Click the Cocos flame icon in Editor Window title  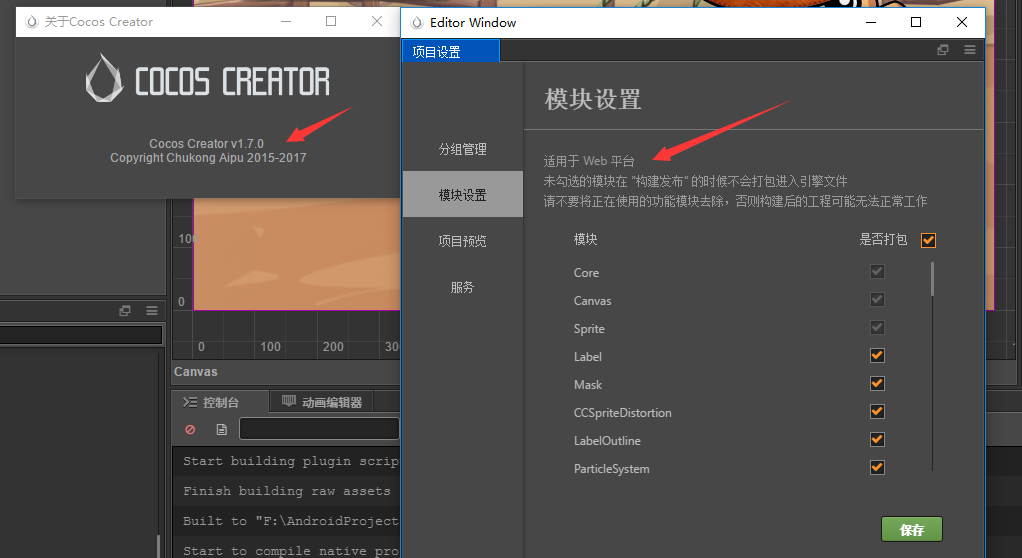point(416,23)
